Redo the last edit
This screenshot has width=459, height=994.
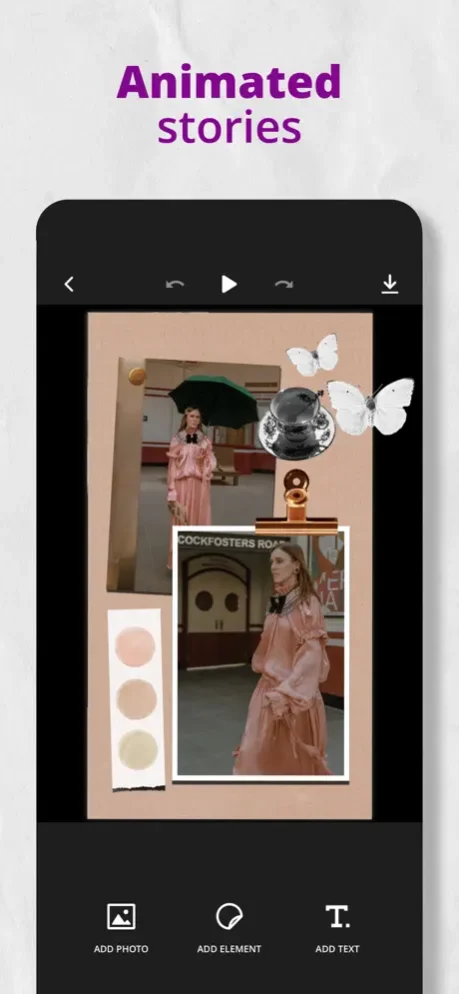point(283,284)
